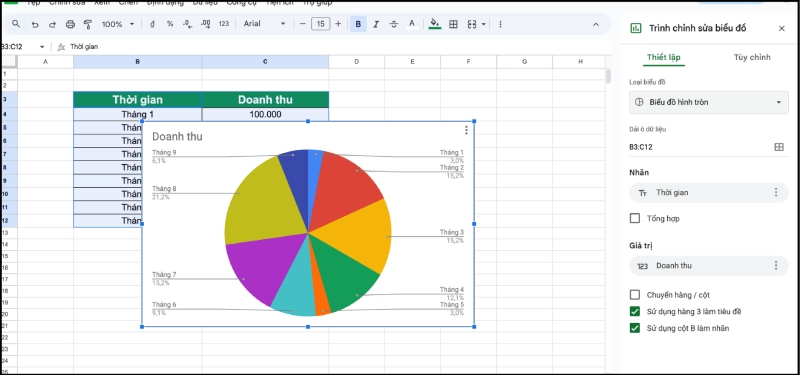Viewport: 800px width, 375px height.
Task: Decrease font size with minus button
Action: coord(303,24)
